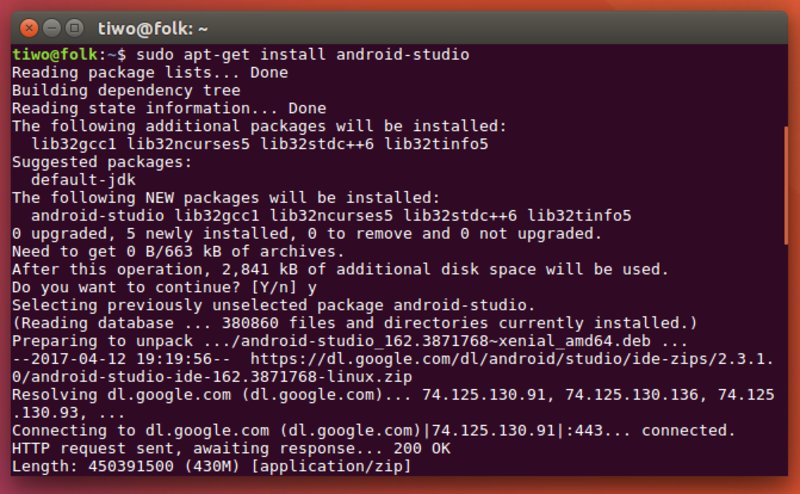Click the [Y/n] continue prompt
Screen dimensions: 800x494
(x=273, y=287)
